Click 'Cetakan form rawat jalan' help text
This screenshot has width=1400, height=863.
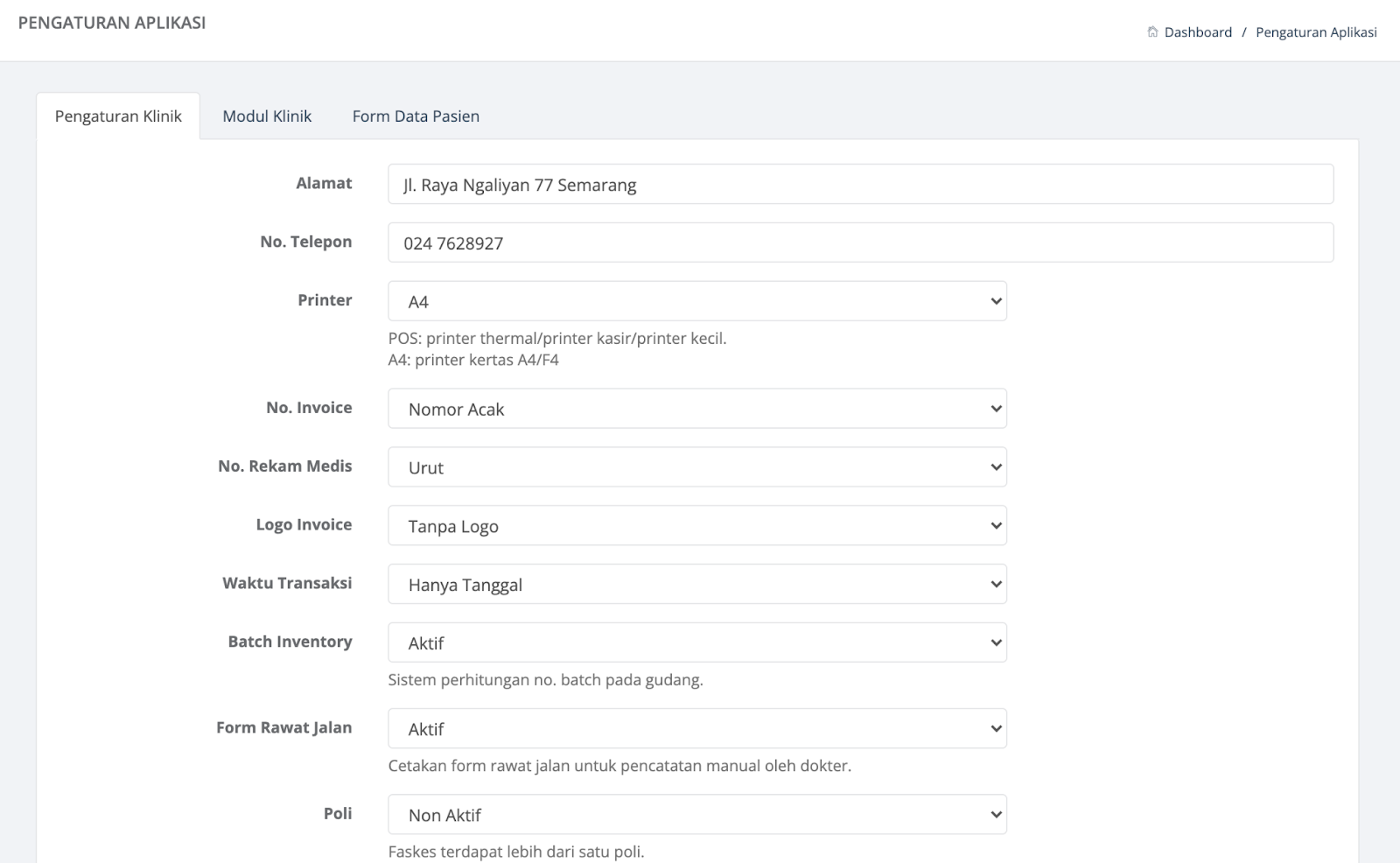click(619, 766)
